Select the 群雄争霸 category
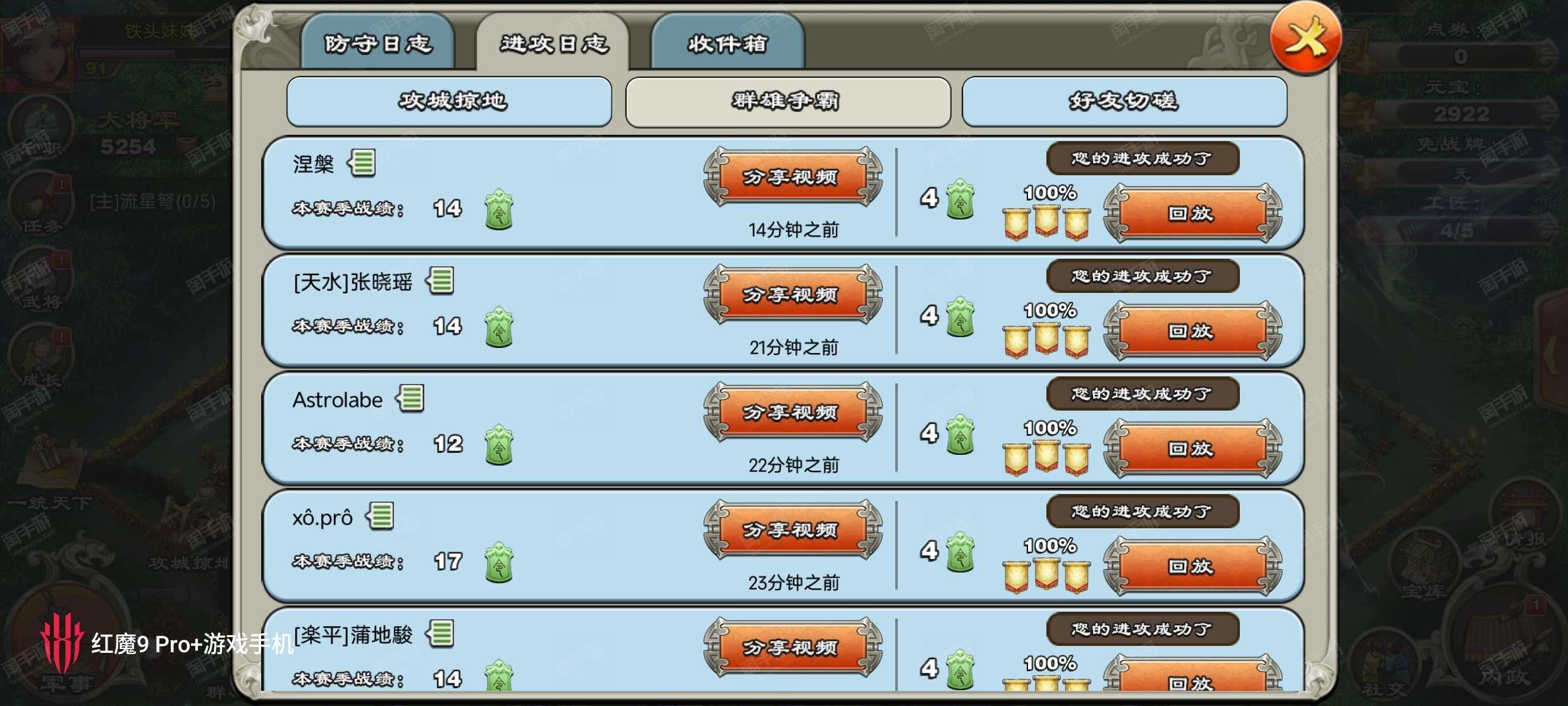Screen dimensions: 1568x706 788,101
